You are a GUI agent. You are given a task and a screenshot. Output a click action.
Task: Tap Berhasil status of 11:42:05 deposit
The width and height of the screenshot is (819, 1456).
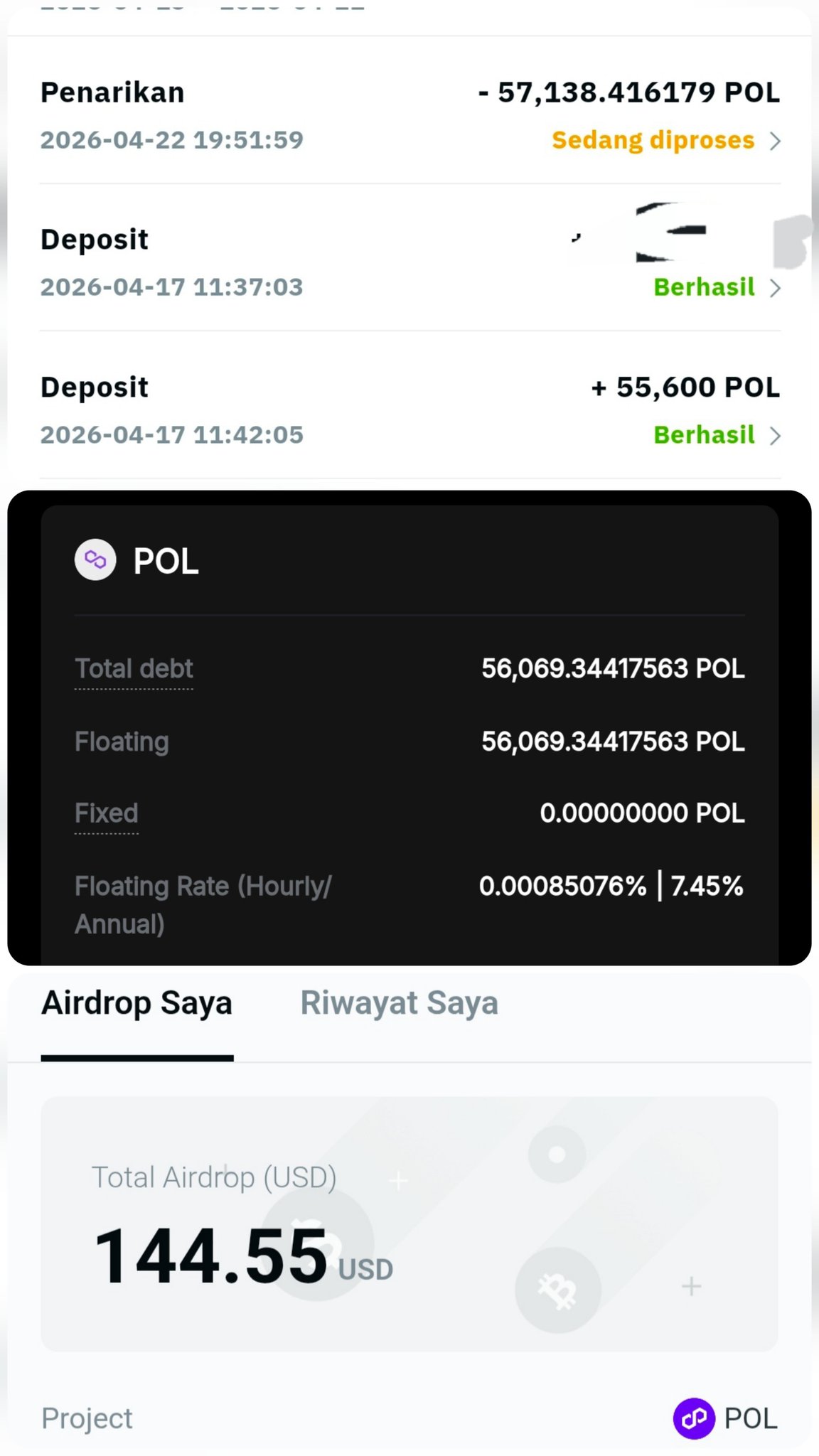tap(704, 434)
